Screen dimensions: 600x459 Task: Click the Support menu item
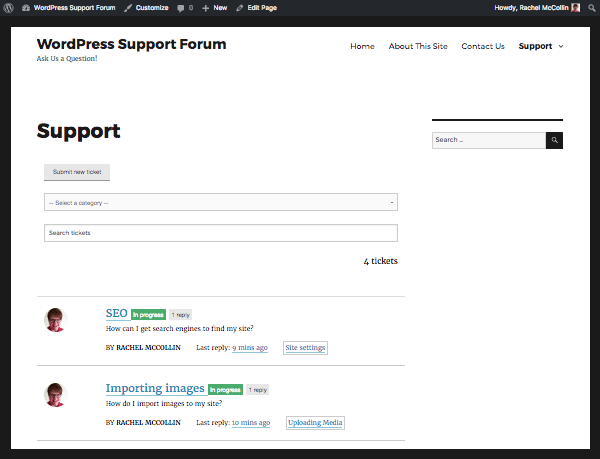tap(535, 46)
